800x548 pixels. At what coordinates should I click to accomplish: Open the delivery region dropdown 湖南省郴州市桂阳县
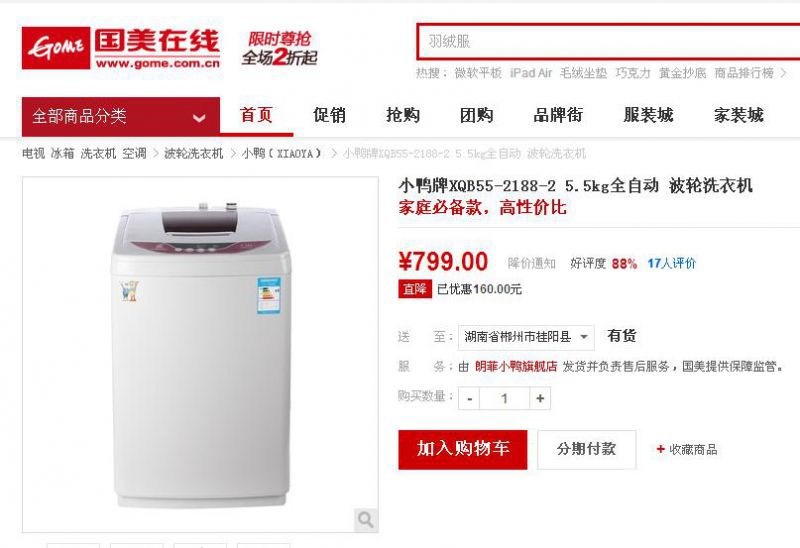526,337
